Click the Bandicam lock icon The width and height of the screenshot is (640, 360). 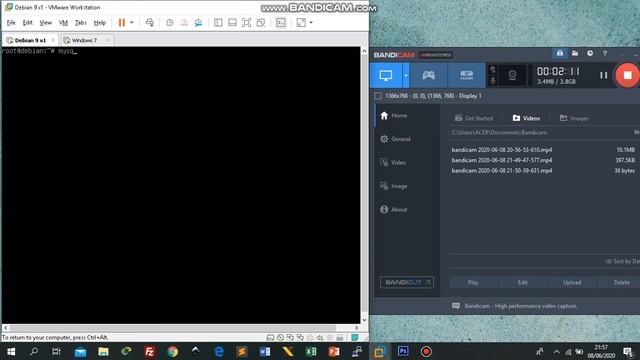tap(560, 53)
